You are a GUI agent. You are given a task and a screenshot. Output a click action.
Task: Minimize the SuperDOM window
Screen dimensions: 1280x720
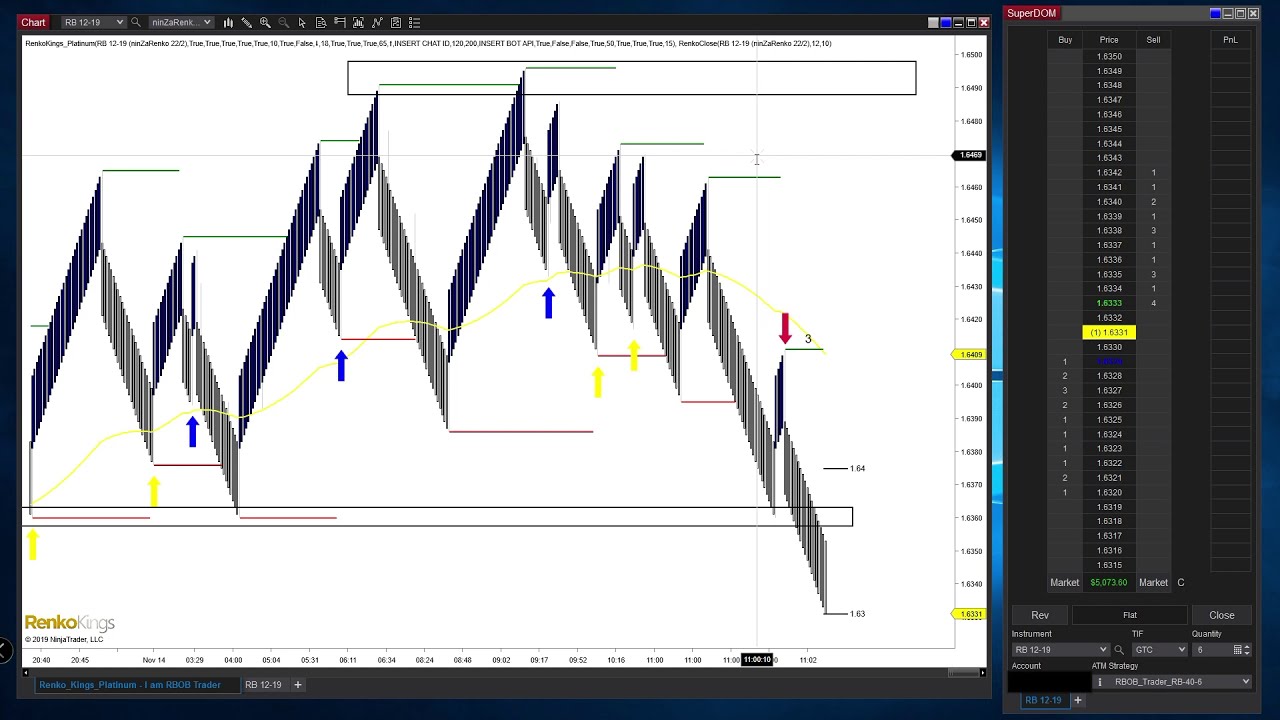(x=1228, y=13)
